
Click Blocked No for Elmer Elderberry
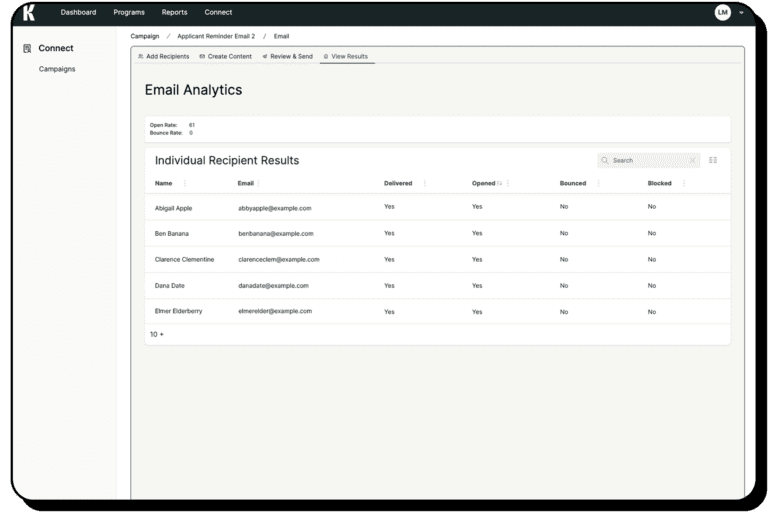651,312
